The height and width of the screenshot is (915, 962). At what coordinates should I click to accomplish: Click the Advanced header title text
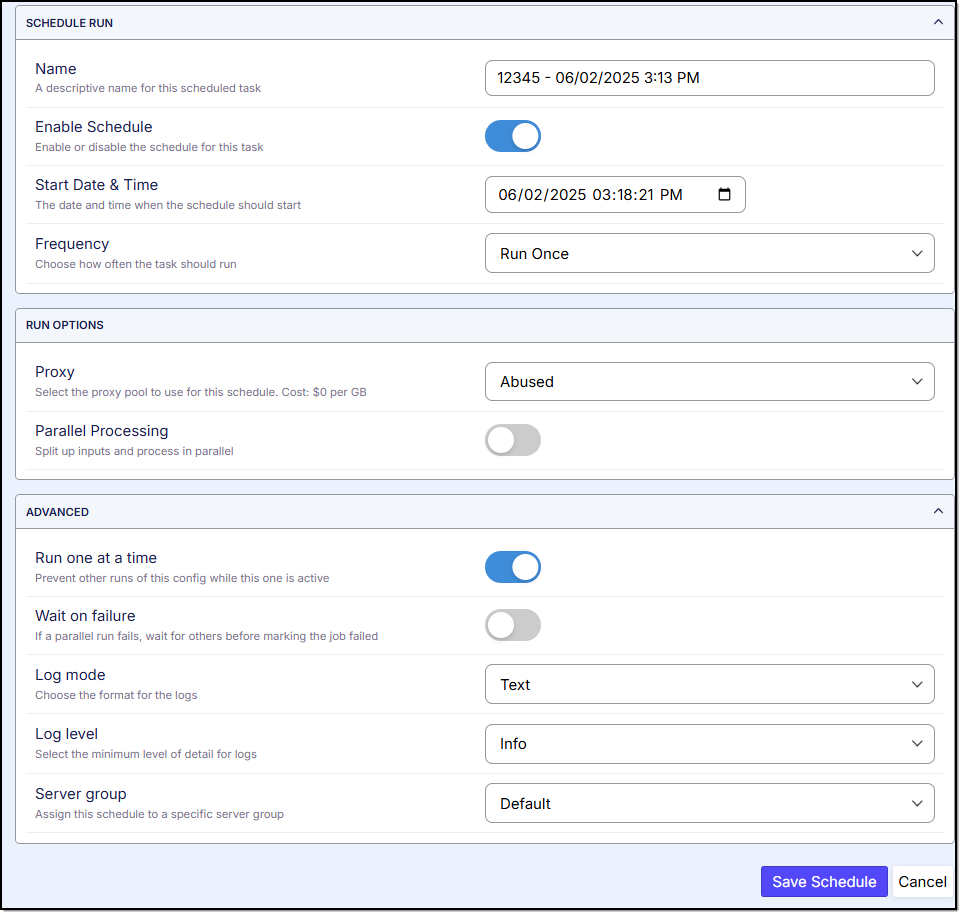click(x=57, y=512)
